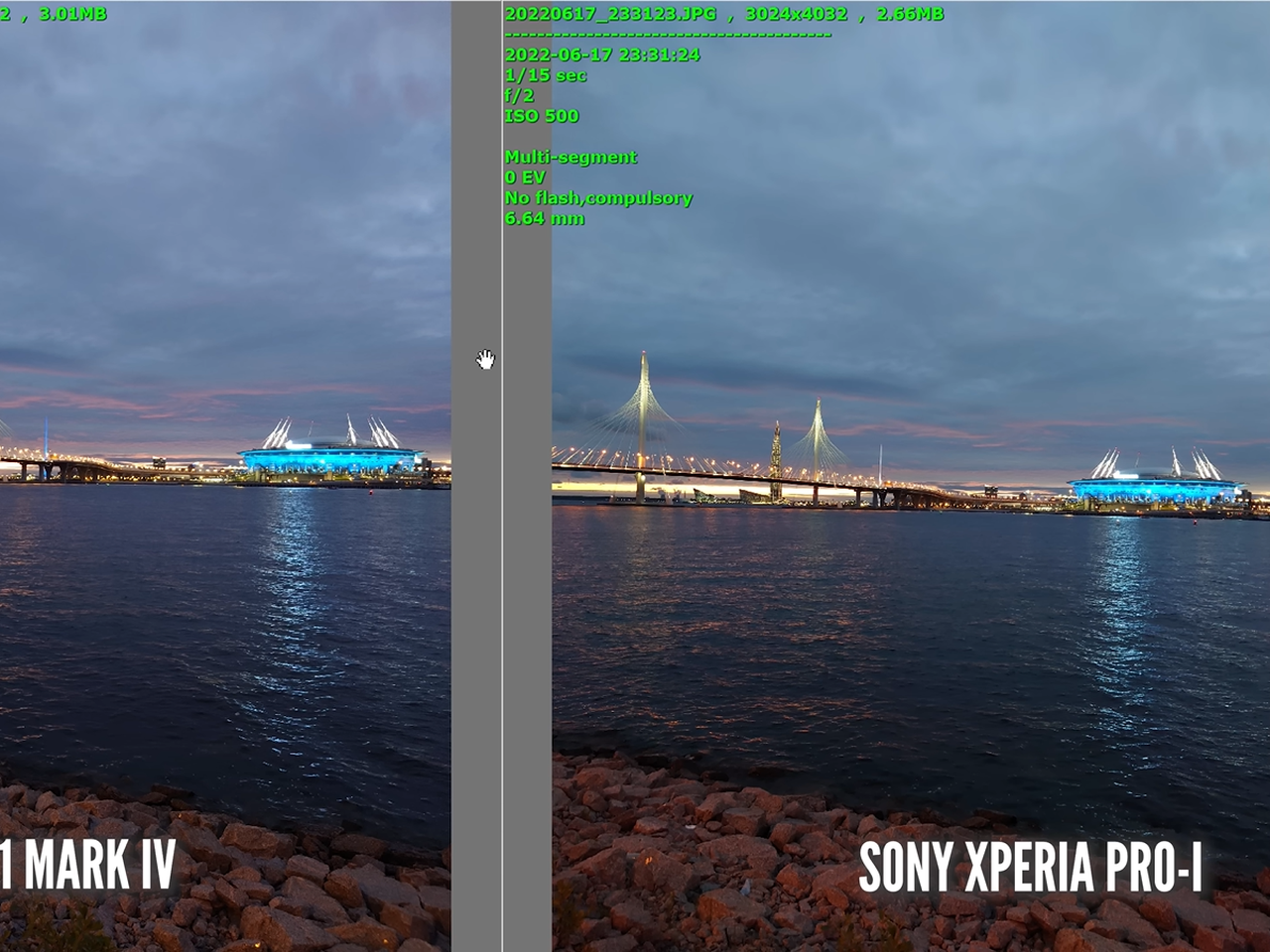The height and width of the screenshot is (952, 1270).
Task: Click the 3.01MB file size text
Action: pos(72,14)
